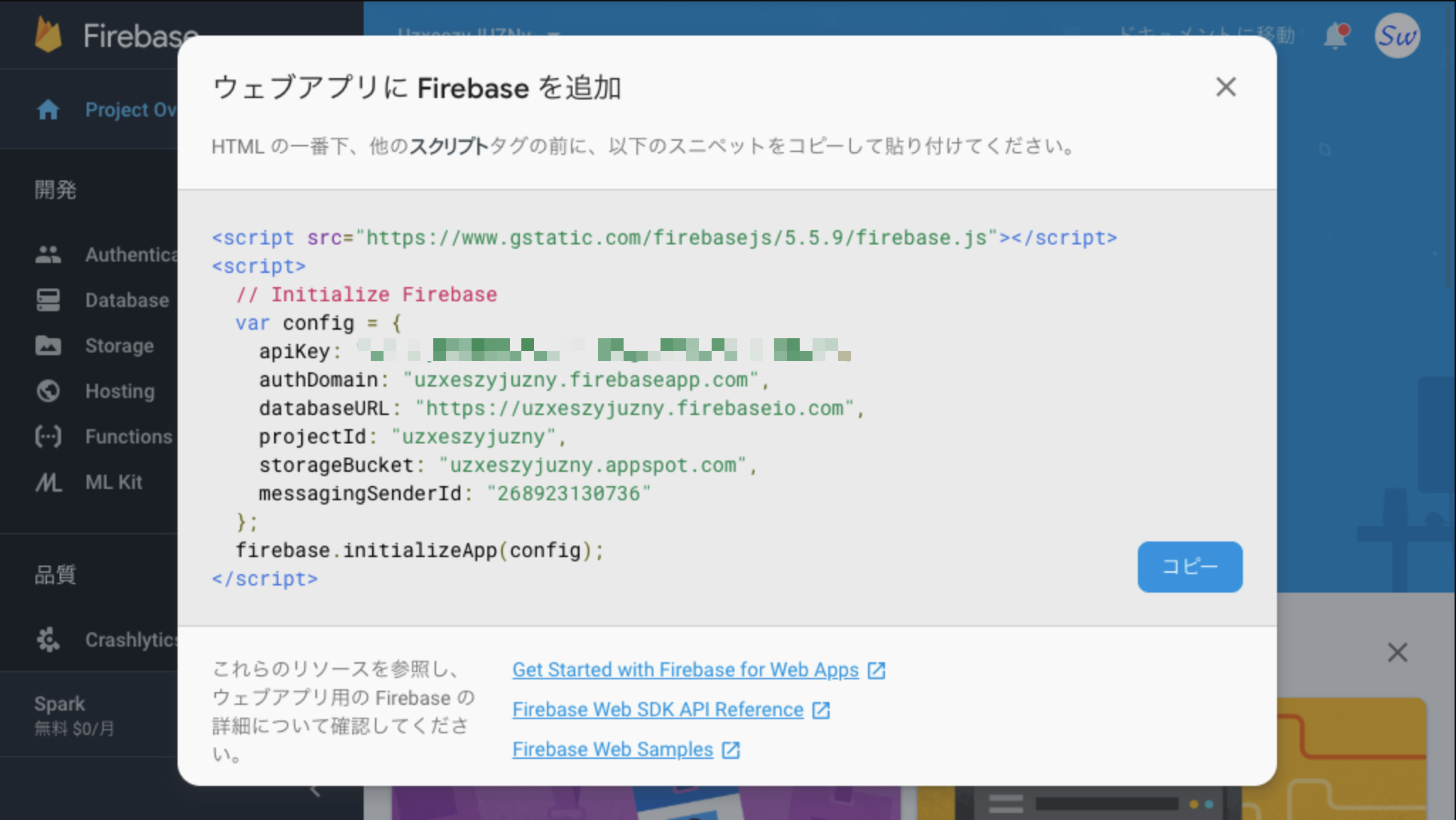Click the Hosting globe icon

(x=48, y=391)
